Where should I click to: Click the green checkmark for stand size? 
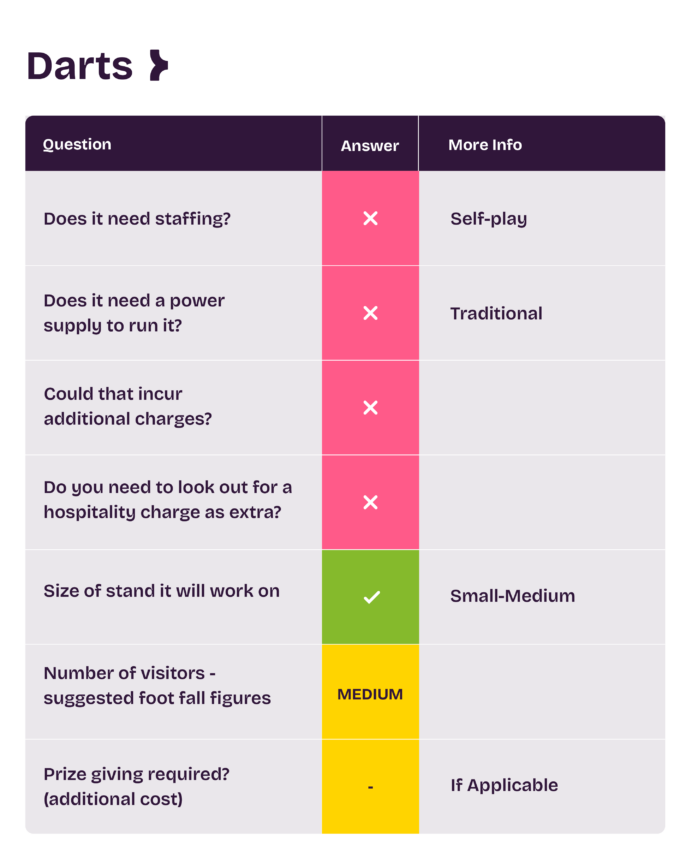[x=370, y=597]
